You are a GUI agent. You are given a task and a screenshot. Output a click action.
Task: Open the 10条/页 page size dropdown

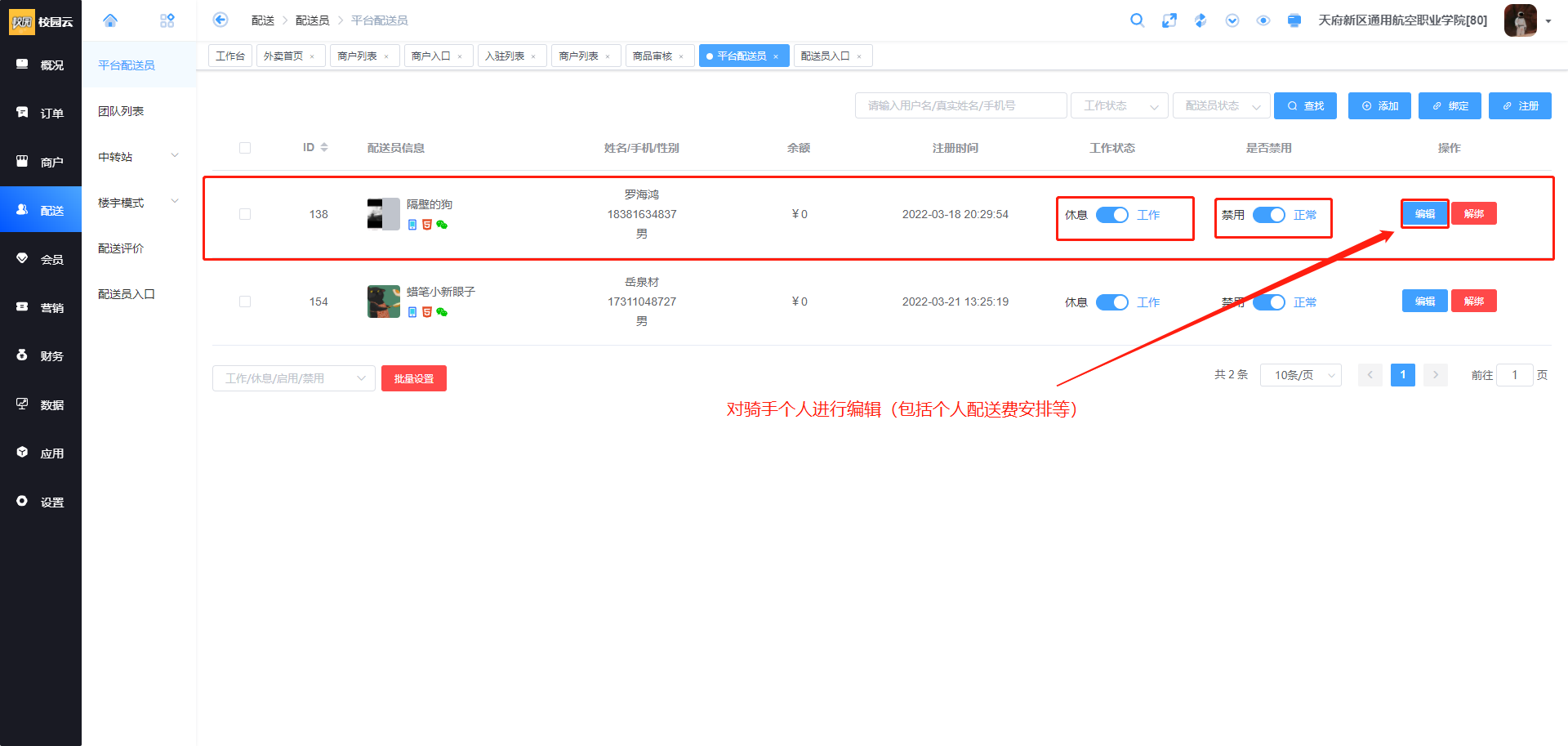coord(1301,375)
